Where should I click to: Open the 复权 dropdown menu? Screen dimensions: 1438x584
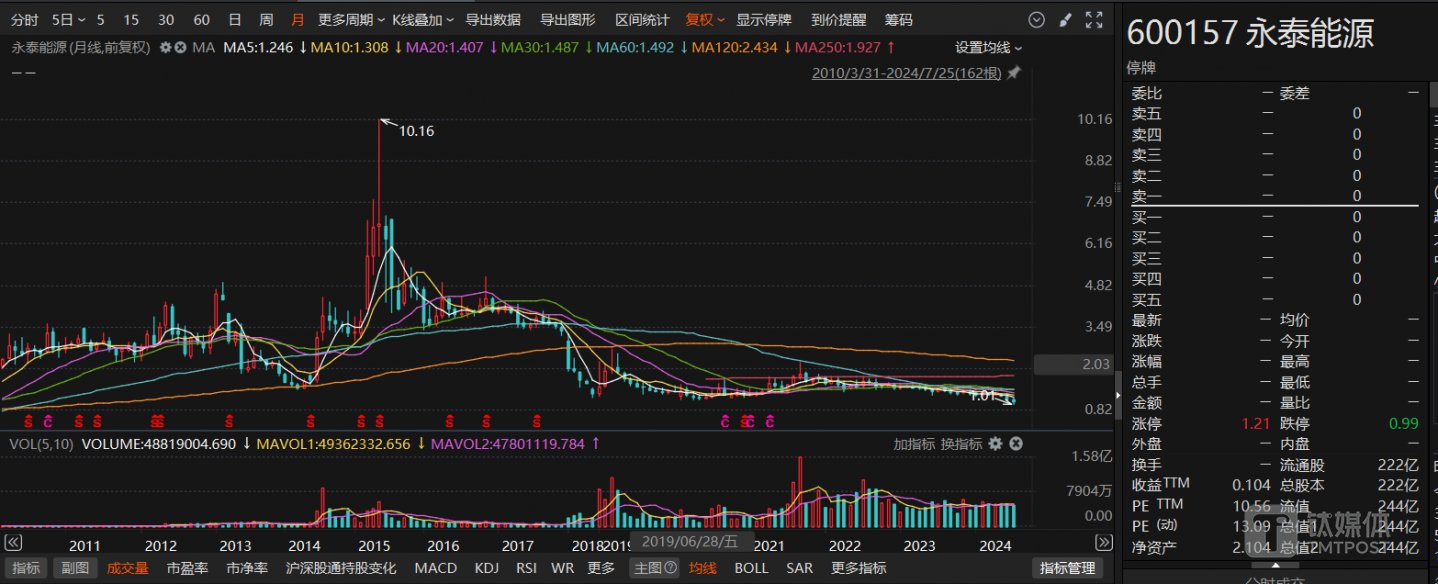(705, 20)
